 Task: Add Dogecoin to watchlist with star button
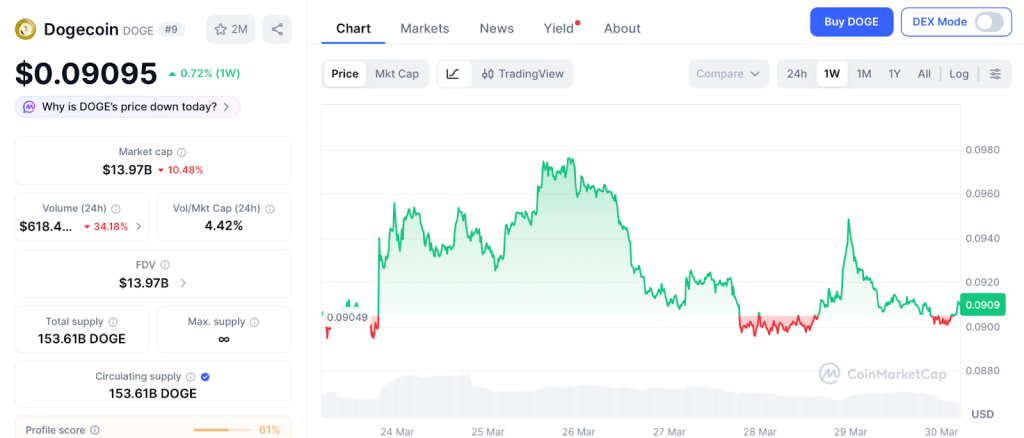[x=231, y=29]
